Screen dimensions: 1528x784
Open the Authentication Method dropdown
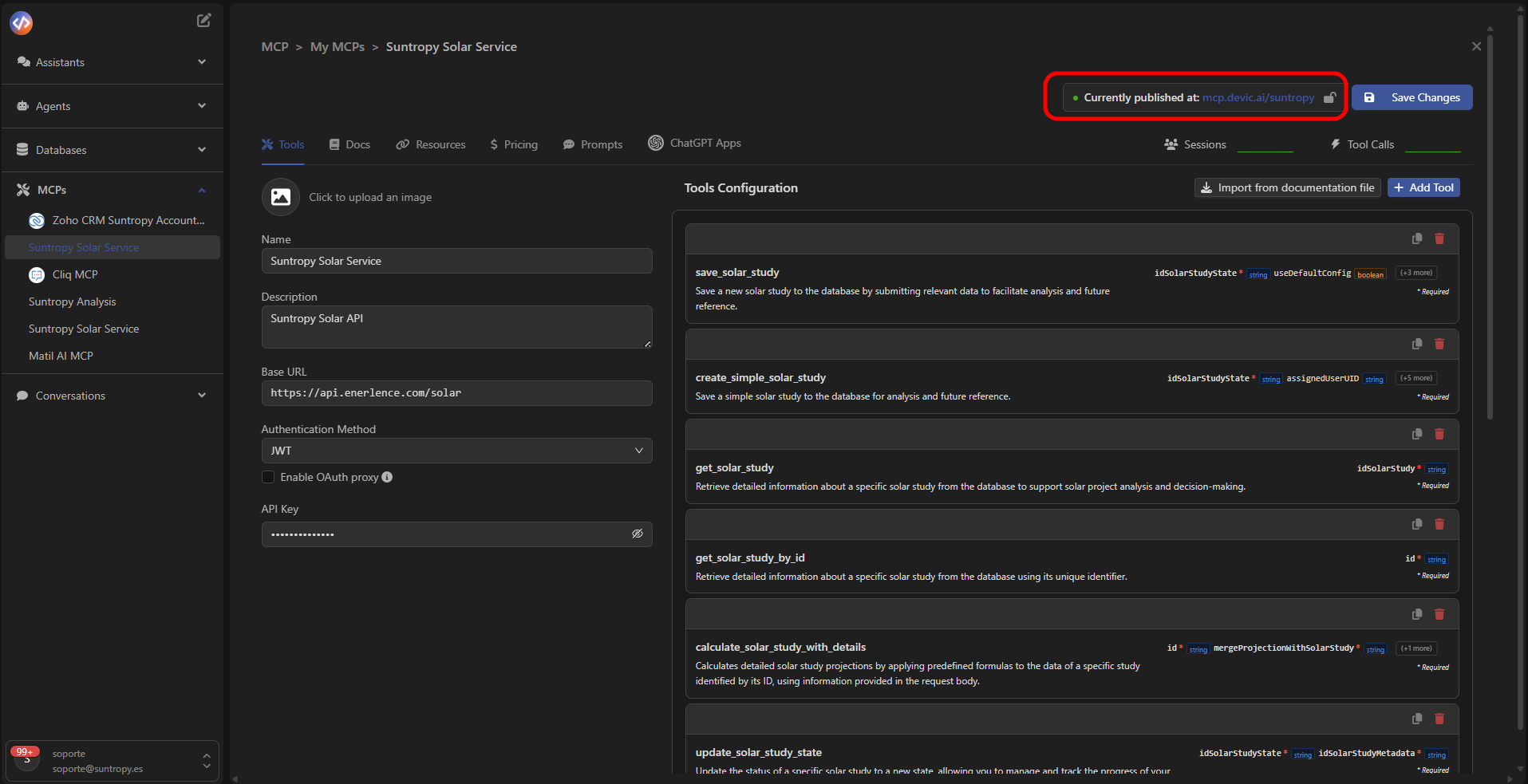point(456,451)
